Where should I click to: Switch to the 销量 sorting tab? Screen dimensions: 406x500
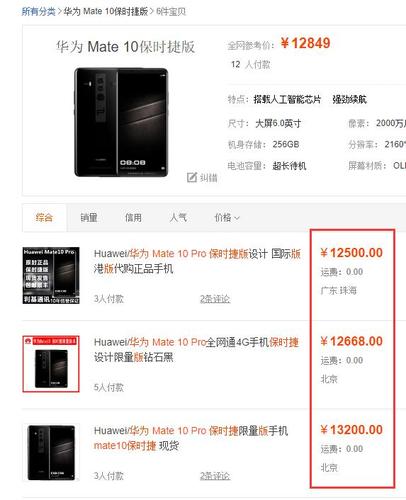pos(89,218)
